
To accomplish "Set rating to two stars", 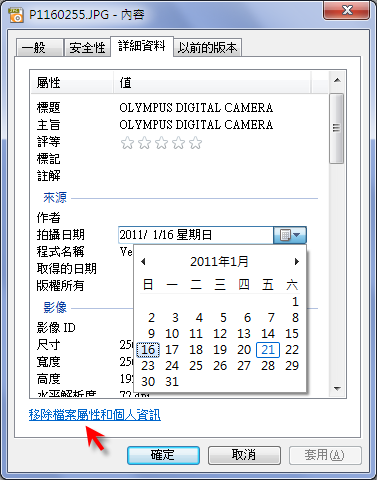I will point(144,143).
